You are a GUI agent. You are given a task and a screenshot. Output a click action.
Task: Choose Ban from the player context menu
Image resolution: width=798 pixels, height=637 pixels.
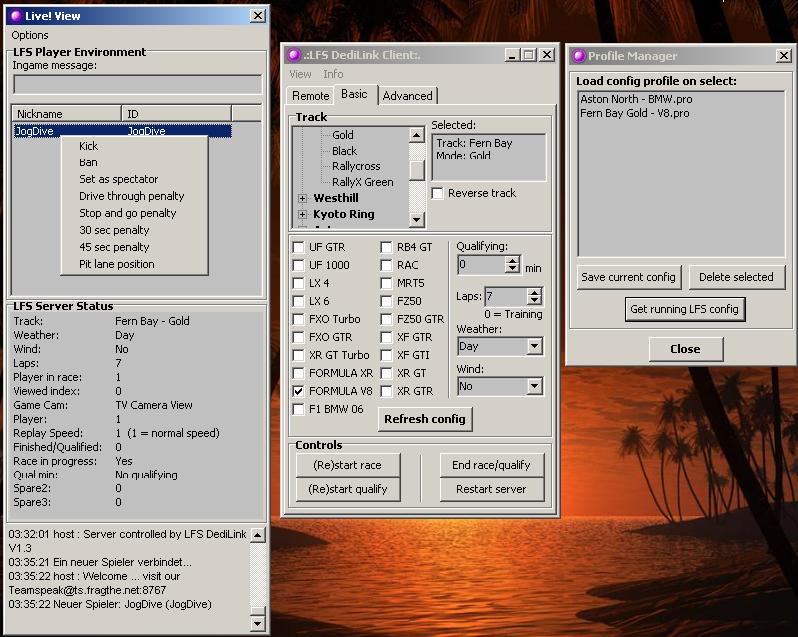pos(134,162)
